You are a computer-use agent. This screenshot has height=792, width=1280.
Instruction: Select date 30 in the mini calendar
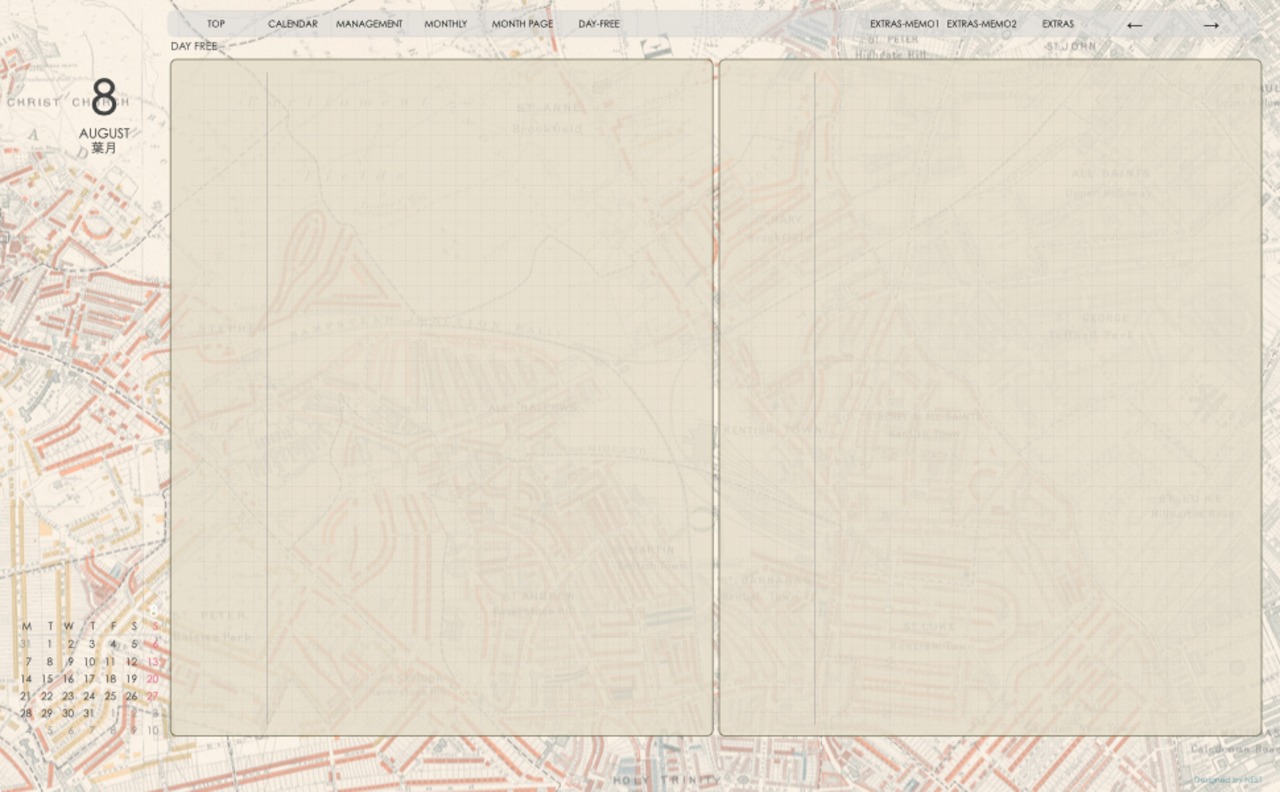(x=68, y=713)
